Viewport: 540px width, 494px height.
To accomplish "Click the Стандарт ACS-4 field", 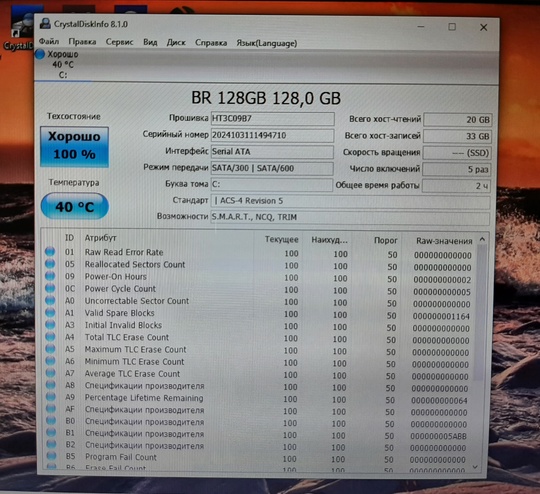I will (350, 201).
